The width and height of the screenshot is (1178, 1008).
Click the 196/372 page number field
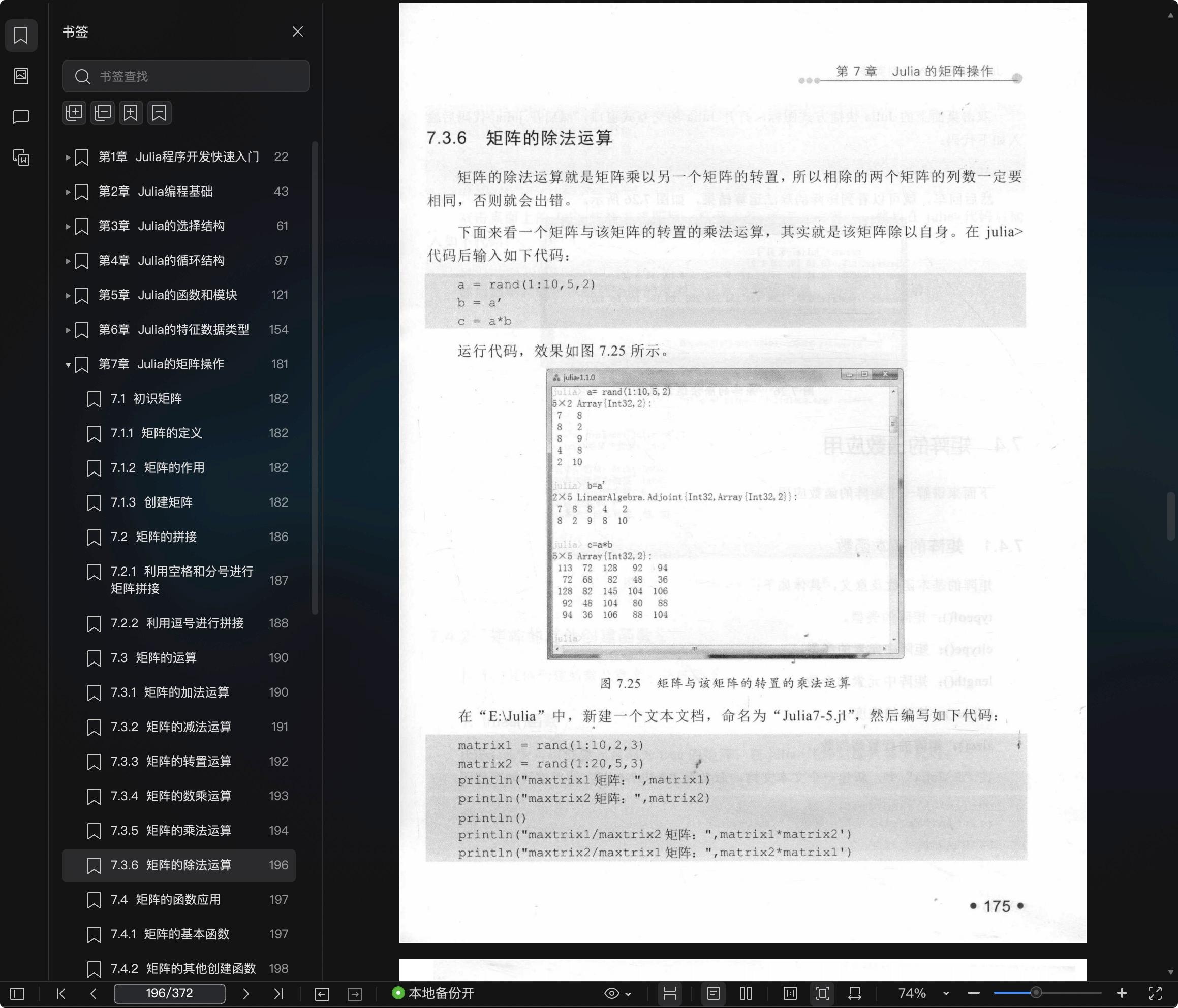pyautogui.click(x=169, y=993)
